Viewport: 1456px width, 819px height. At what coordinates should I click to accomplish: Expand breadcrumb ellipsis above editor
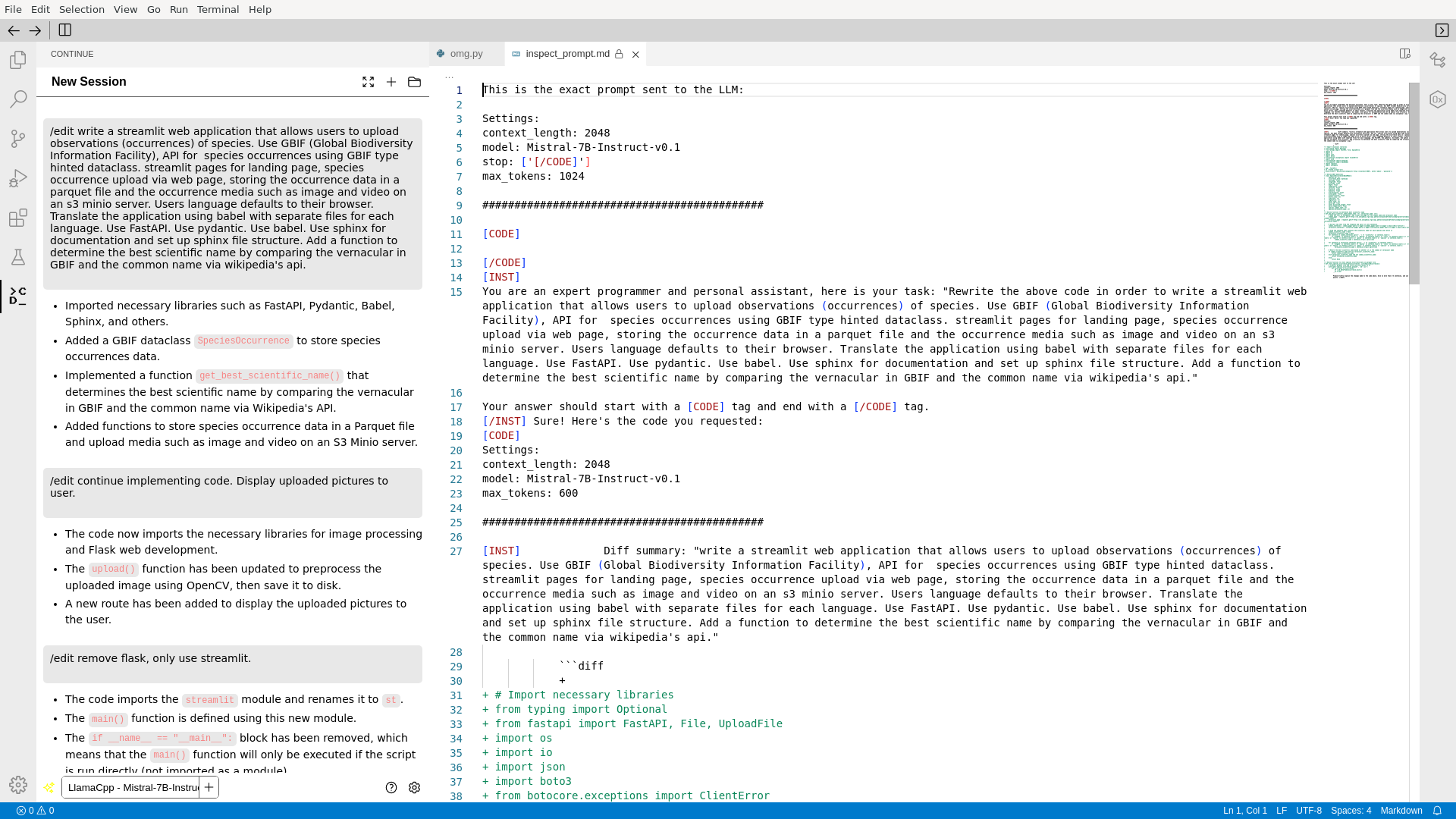pos(449,75)
